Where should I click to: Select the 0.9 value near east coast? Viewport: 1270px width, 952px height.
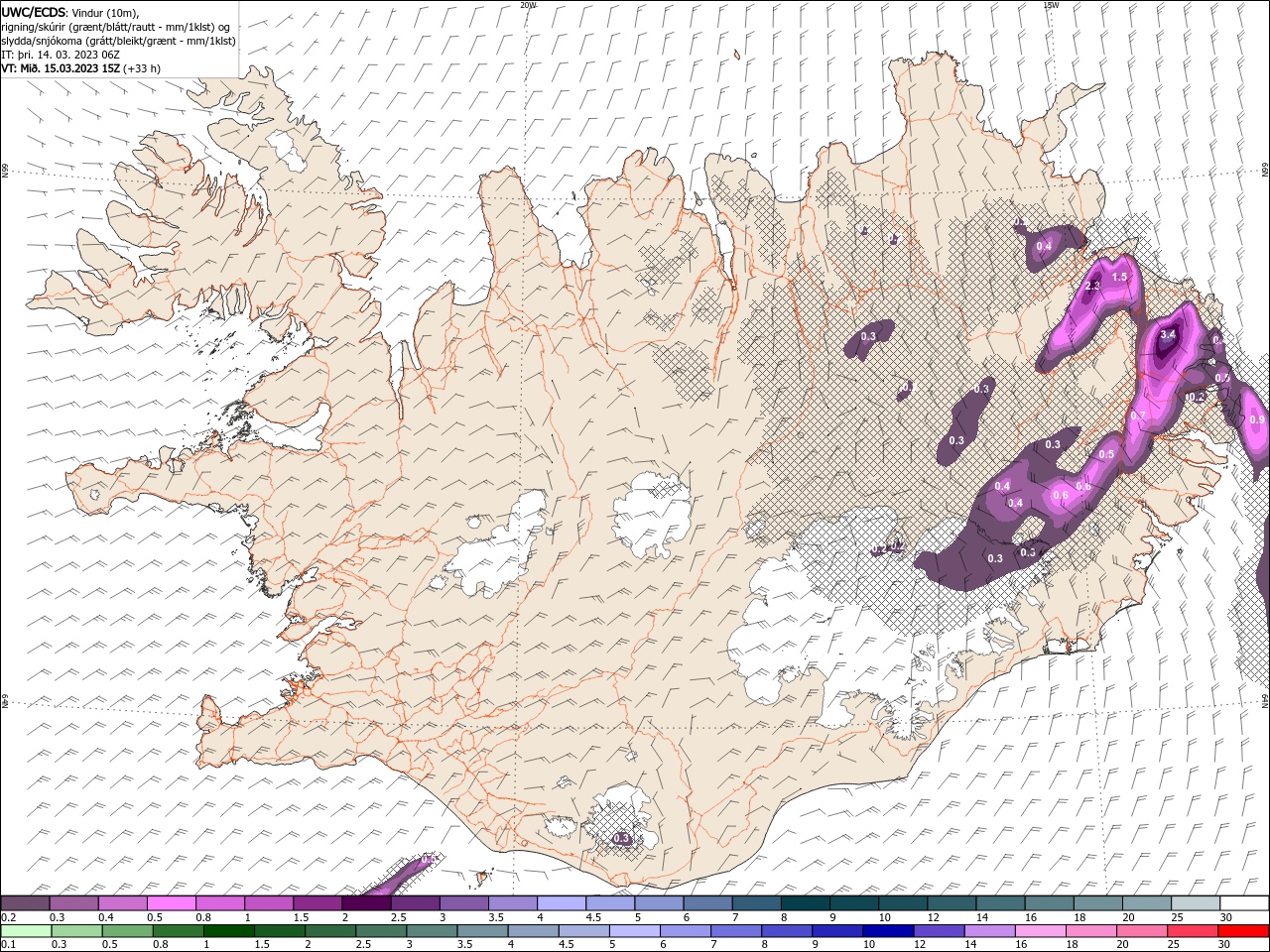pyautogui.click(x=1257, y=420)
